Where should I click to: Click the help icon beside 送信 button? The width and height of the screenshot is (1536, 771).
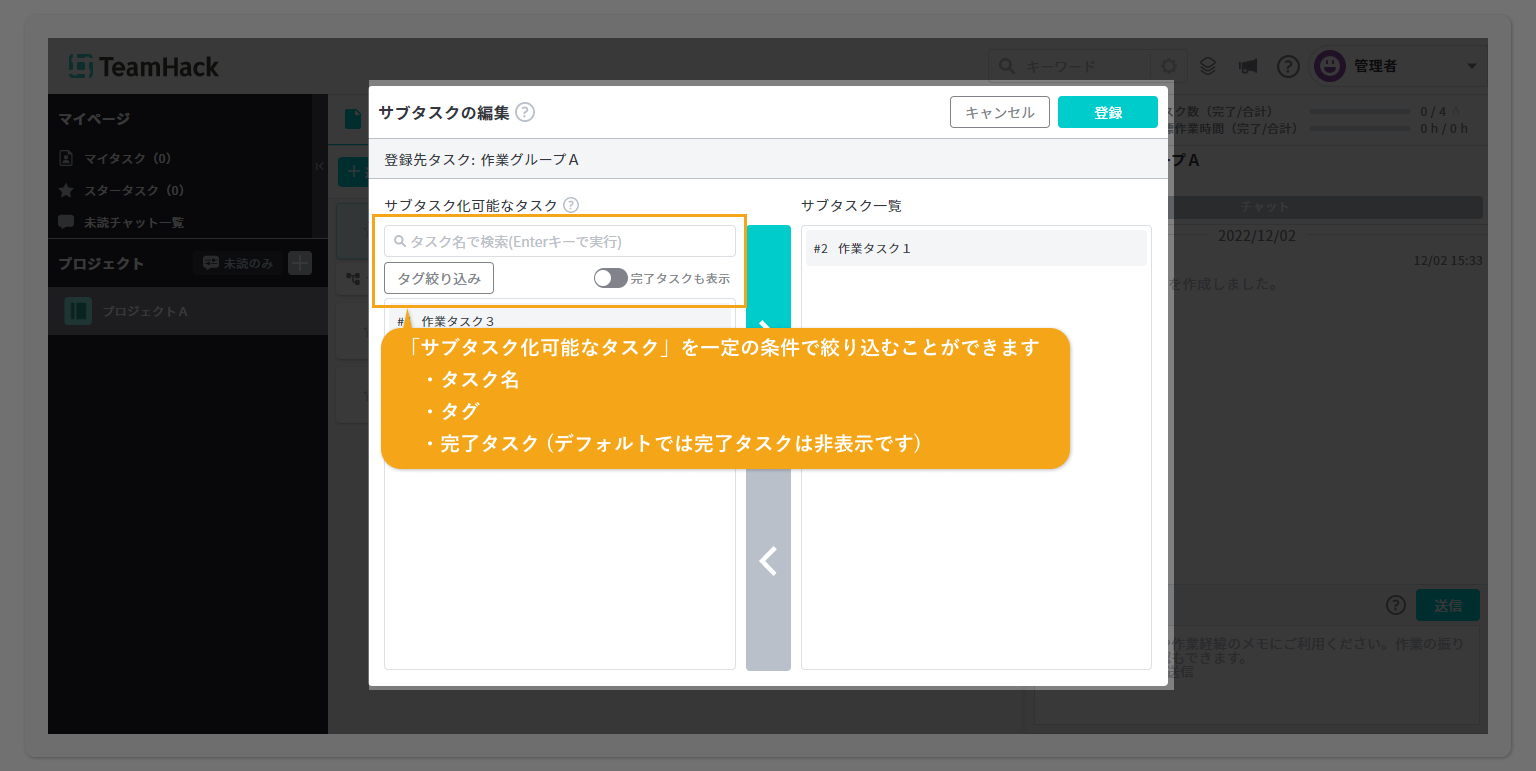point(1396,605)
